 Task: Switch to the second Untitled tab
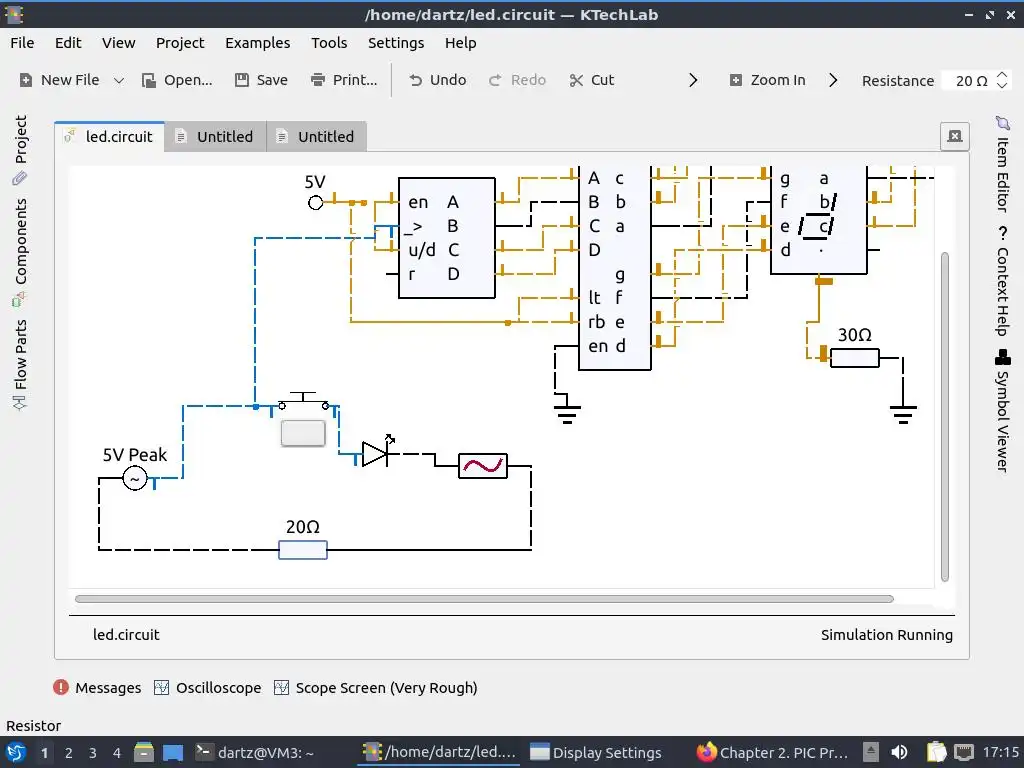[317, 136]
